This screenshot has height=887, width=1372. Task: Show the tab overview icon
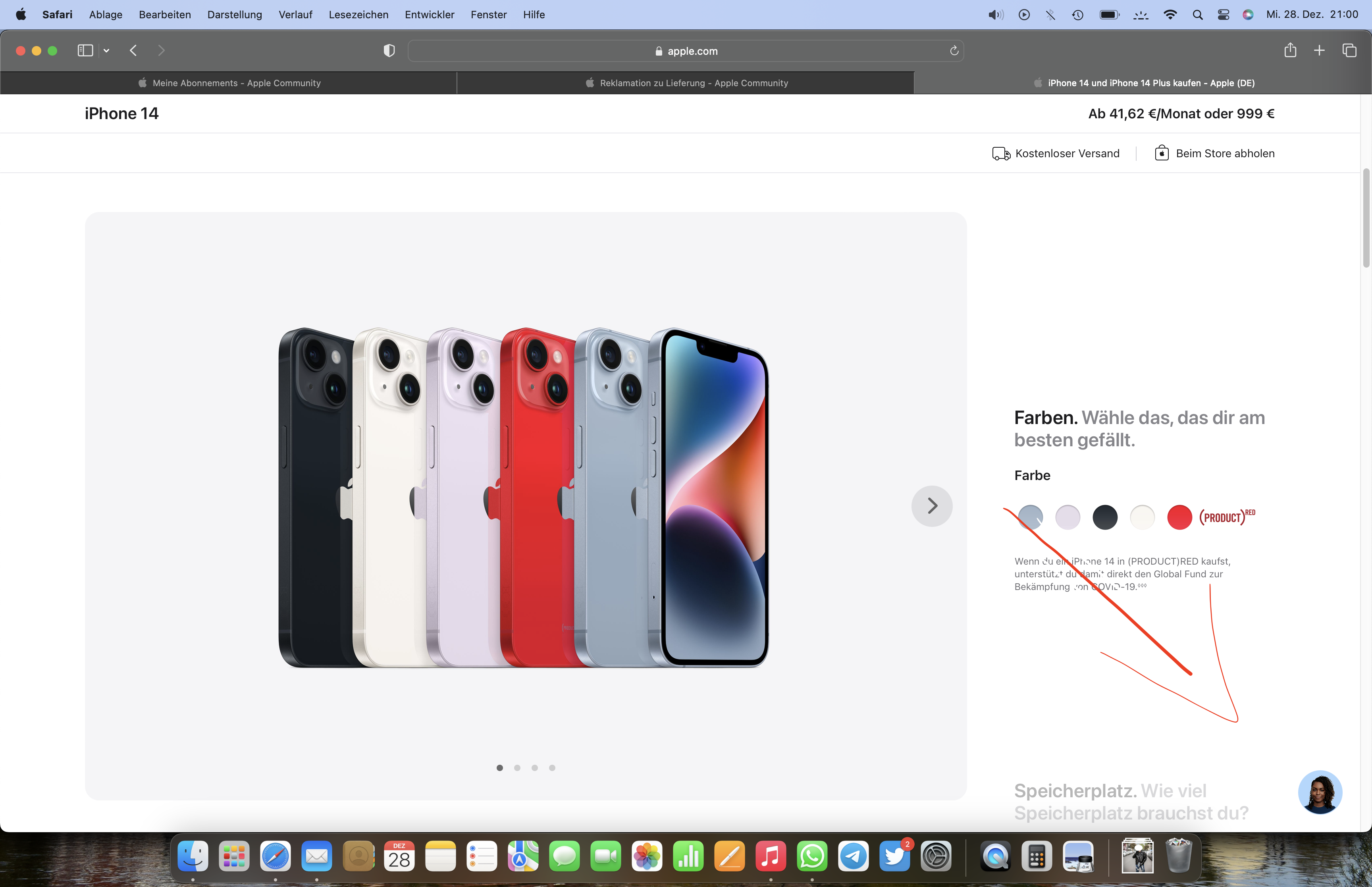coord(1349,51)
